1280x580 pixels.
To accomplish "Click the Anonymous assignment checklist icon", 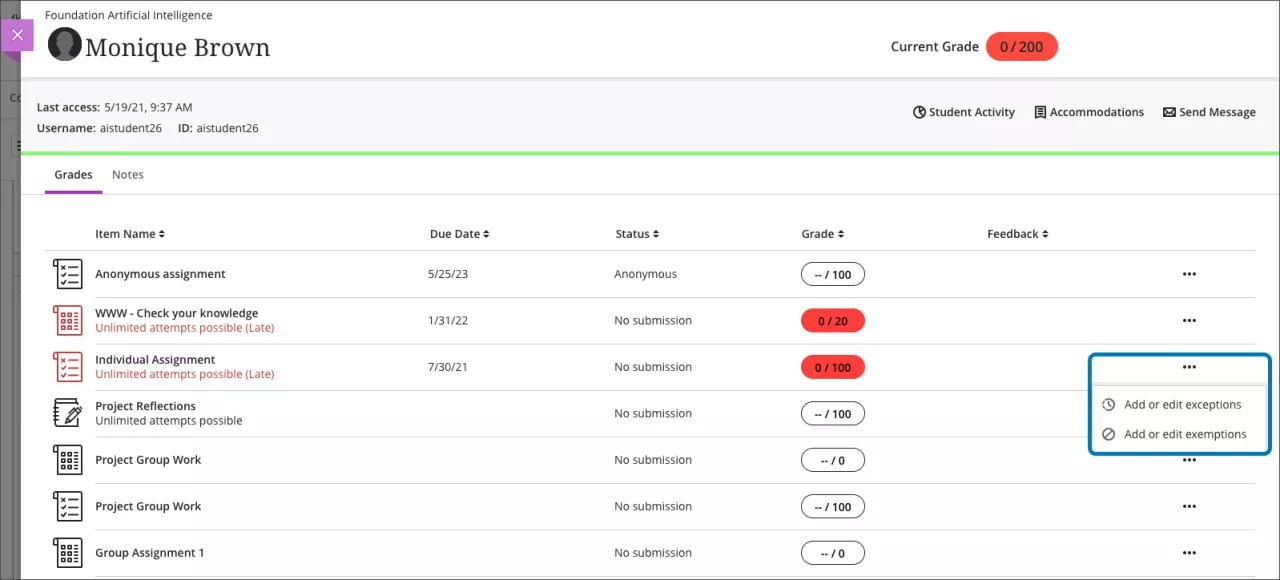I will pos(67,273).
